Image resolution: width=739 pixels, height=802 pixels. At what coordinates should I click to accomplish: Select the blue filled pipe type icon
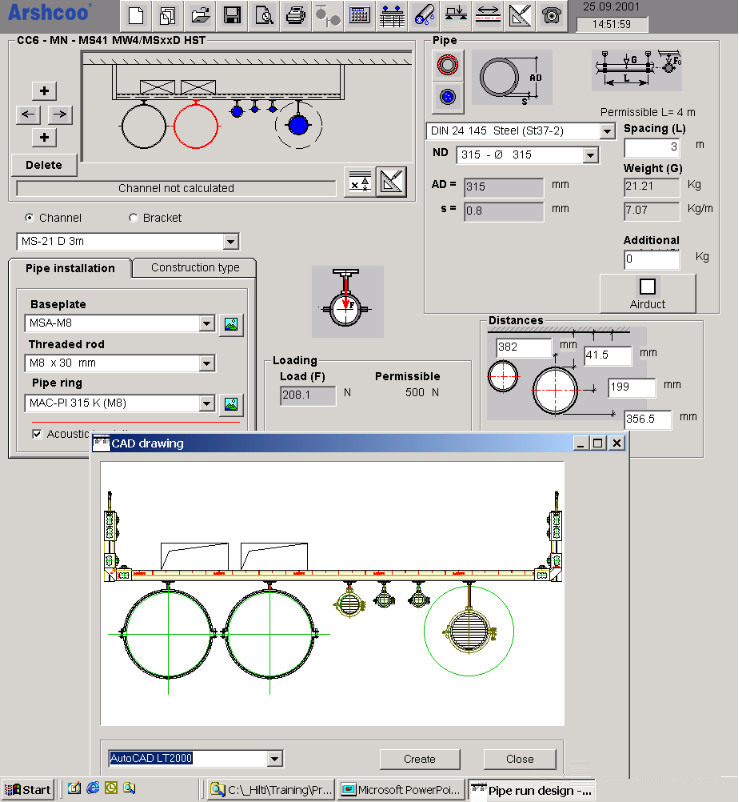(447, 97)
